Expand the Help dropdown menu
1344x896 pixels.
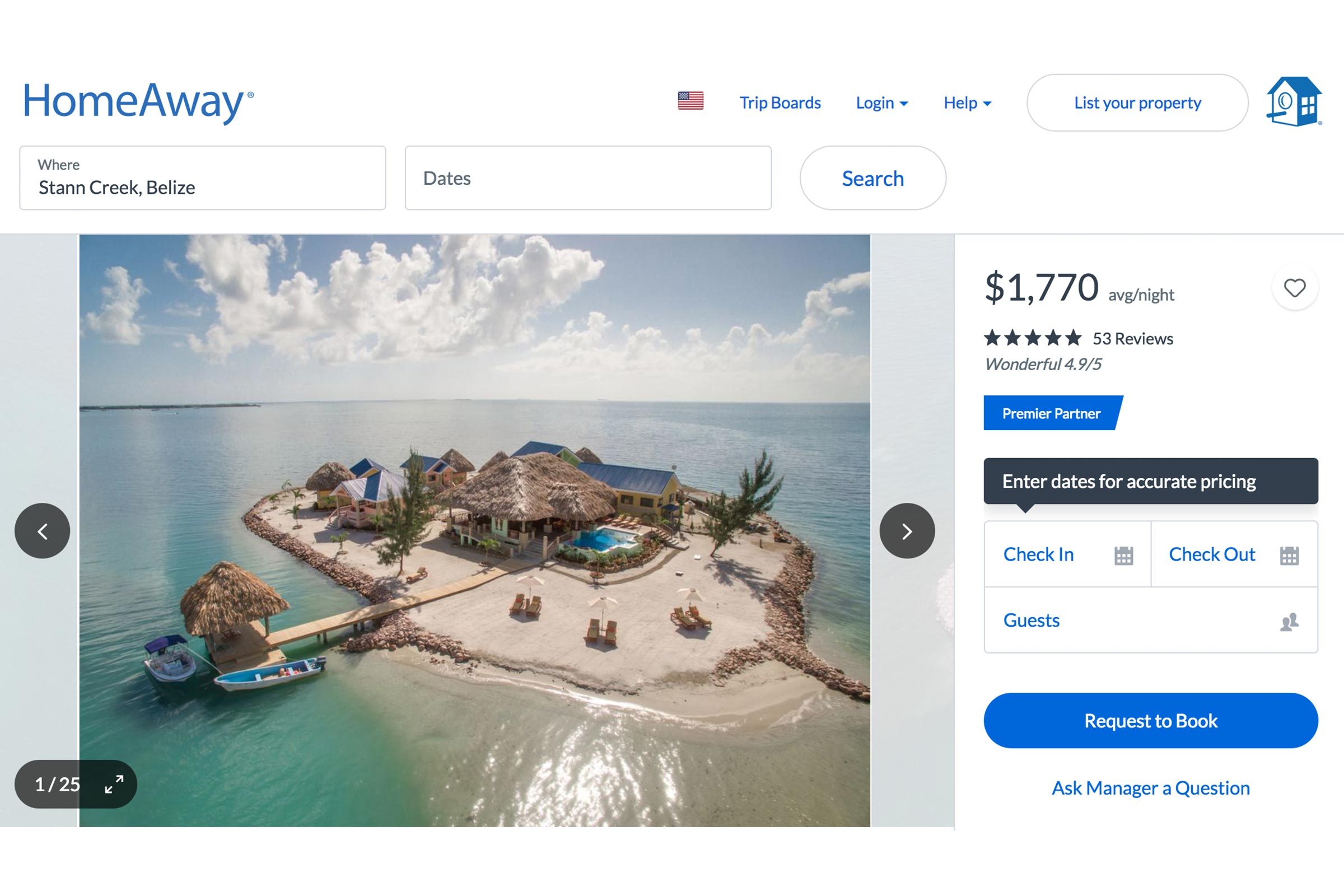pyautogui.click(x=967, y=102)
